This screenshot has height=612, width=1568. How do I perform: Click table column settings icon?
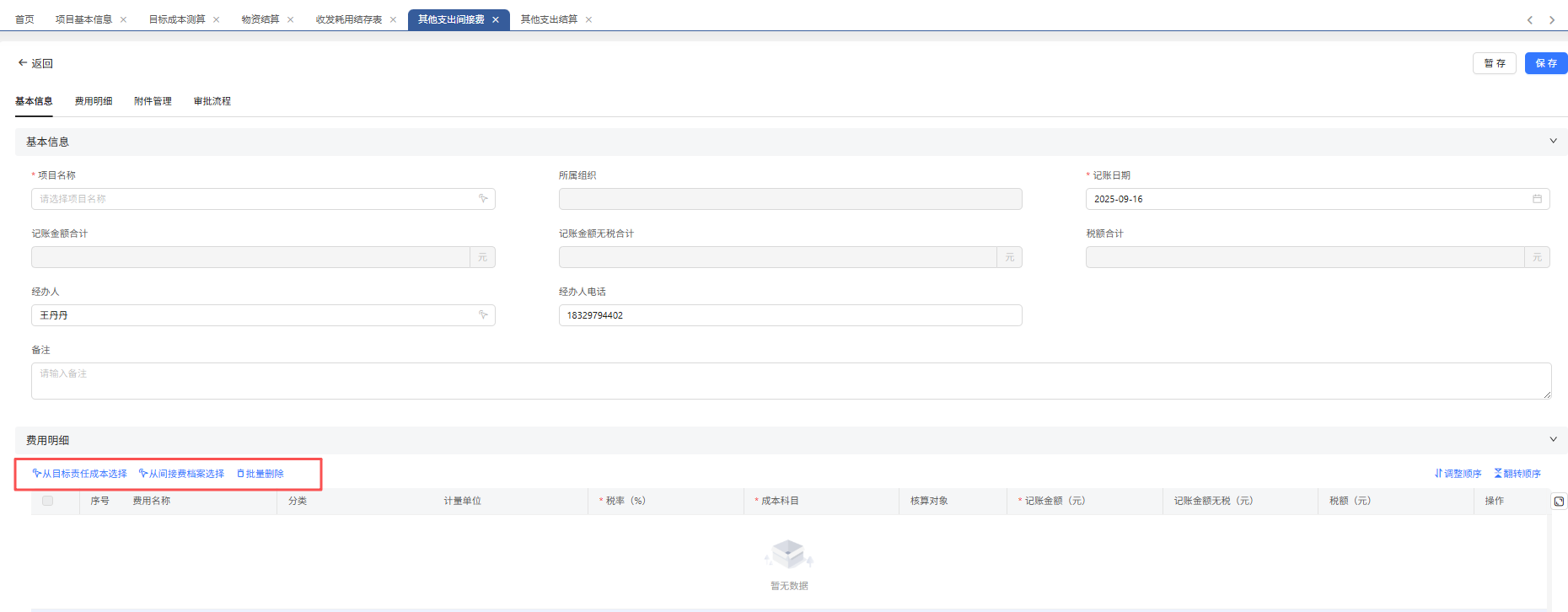[1559, 502]
